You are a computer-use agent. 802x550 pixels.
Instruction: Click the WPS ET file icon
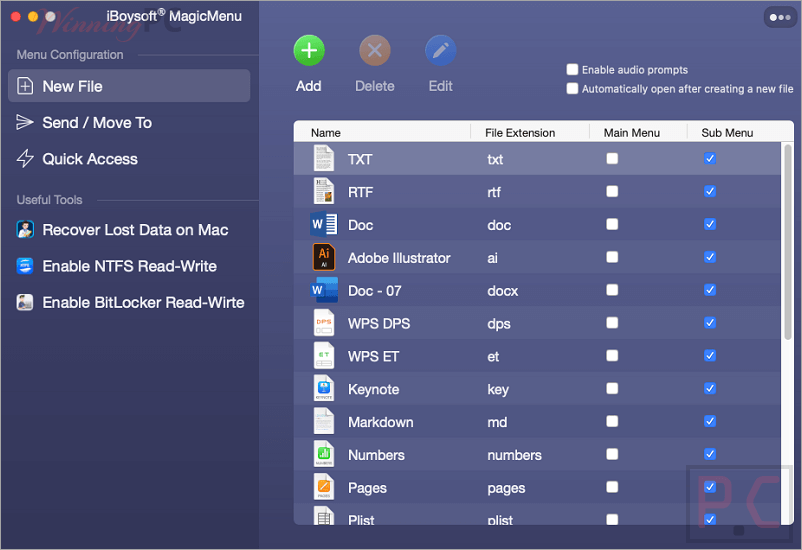(x=324, y=356)
